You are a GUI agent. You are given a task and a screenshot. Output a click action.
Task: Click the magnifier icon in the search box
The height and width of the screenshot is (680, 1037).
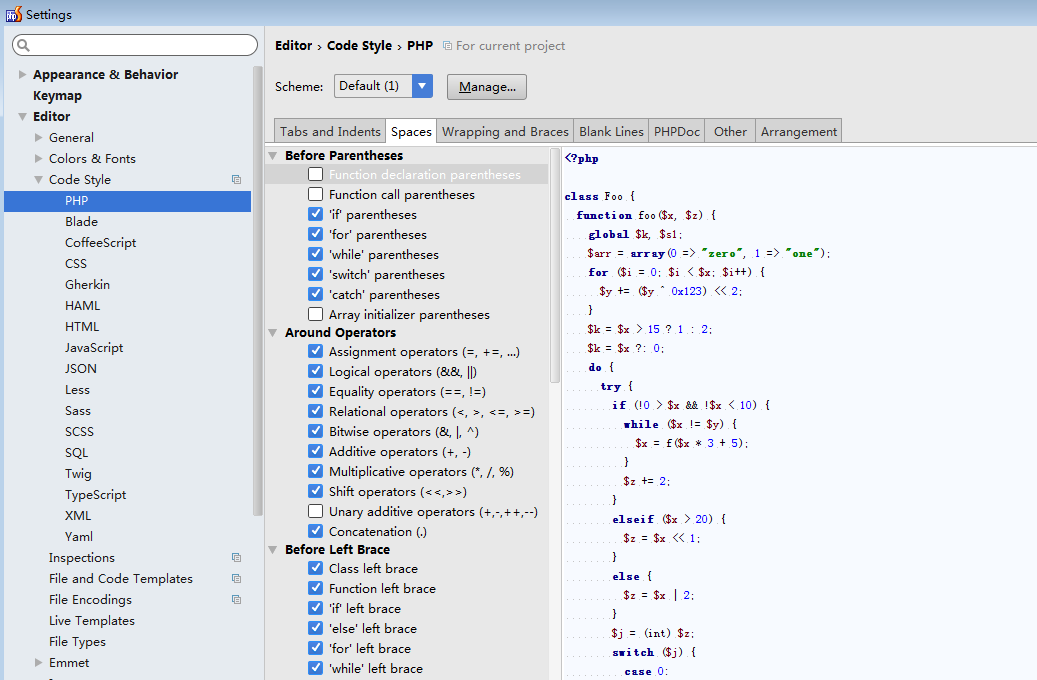(x=24, y=46)
